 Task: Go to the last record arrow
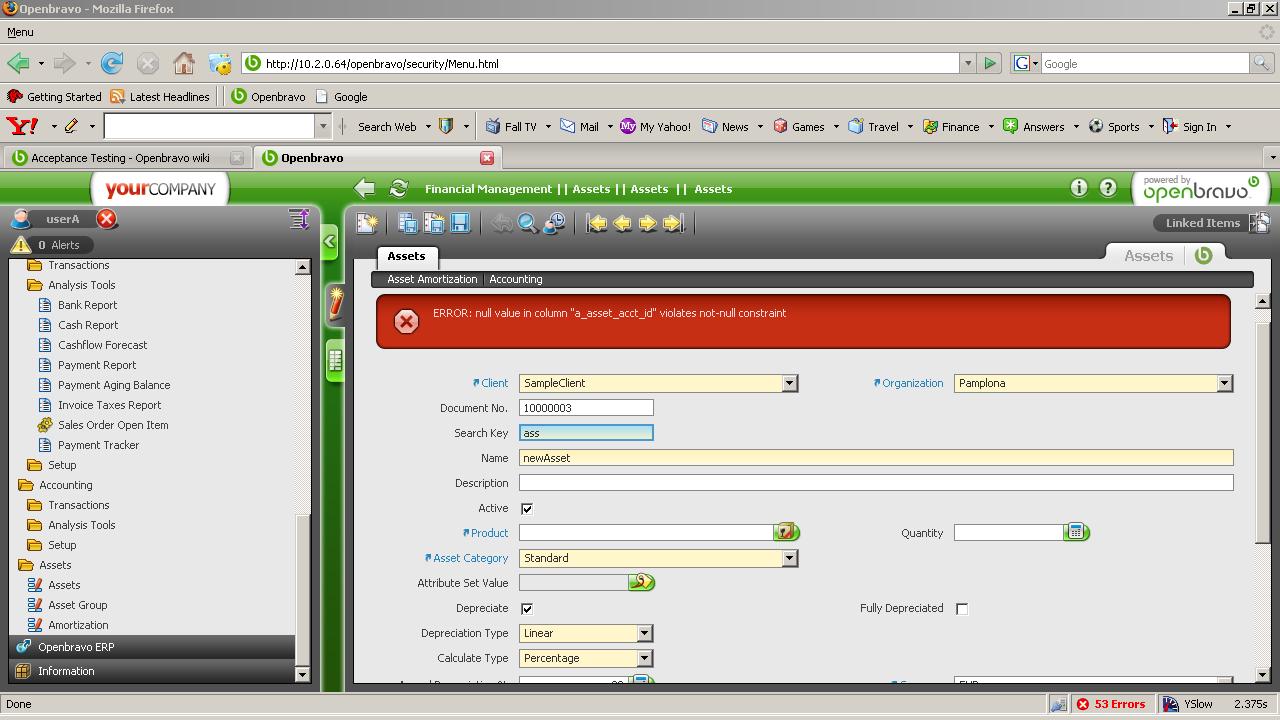click(x=674, y=223)
